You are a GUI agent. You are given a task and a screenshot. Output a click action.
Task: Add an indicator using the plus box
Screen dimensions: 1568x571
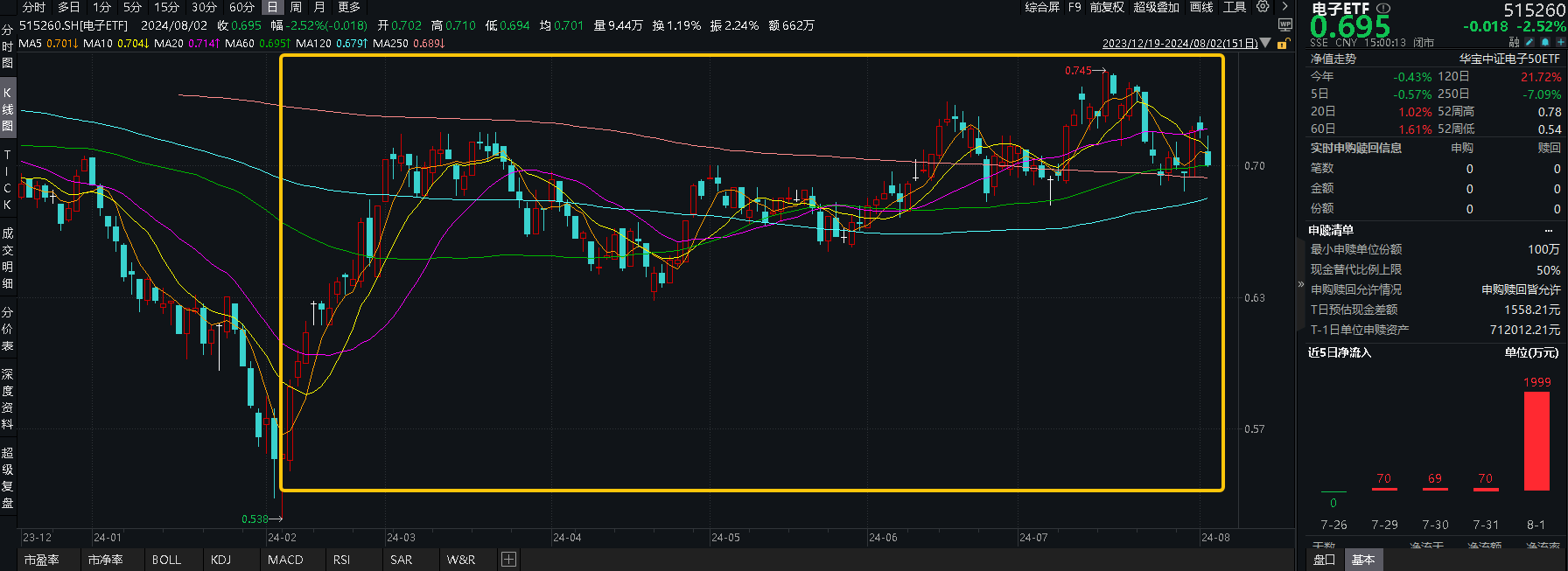click(x=508, y=560)
